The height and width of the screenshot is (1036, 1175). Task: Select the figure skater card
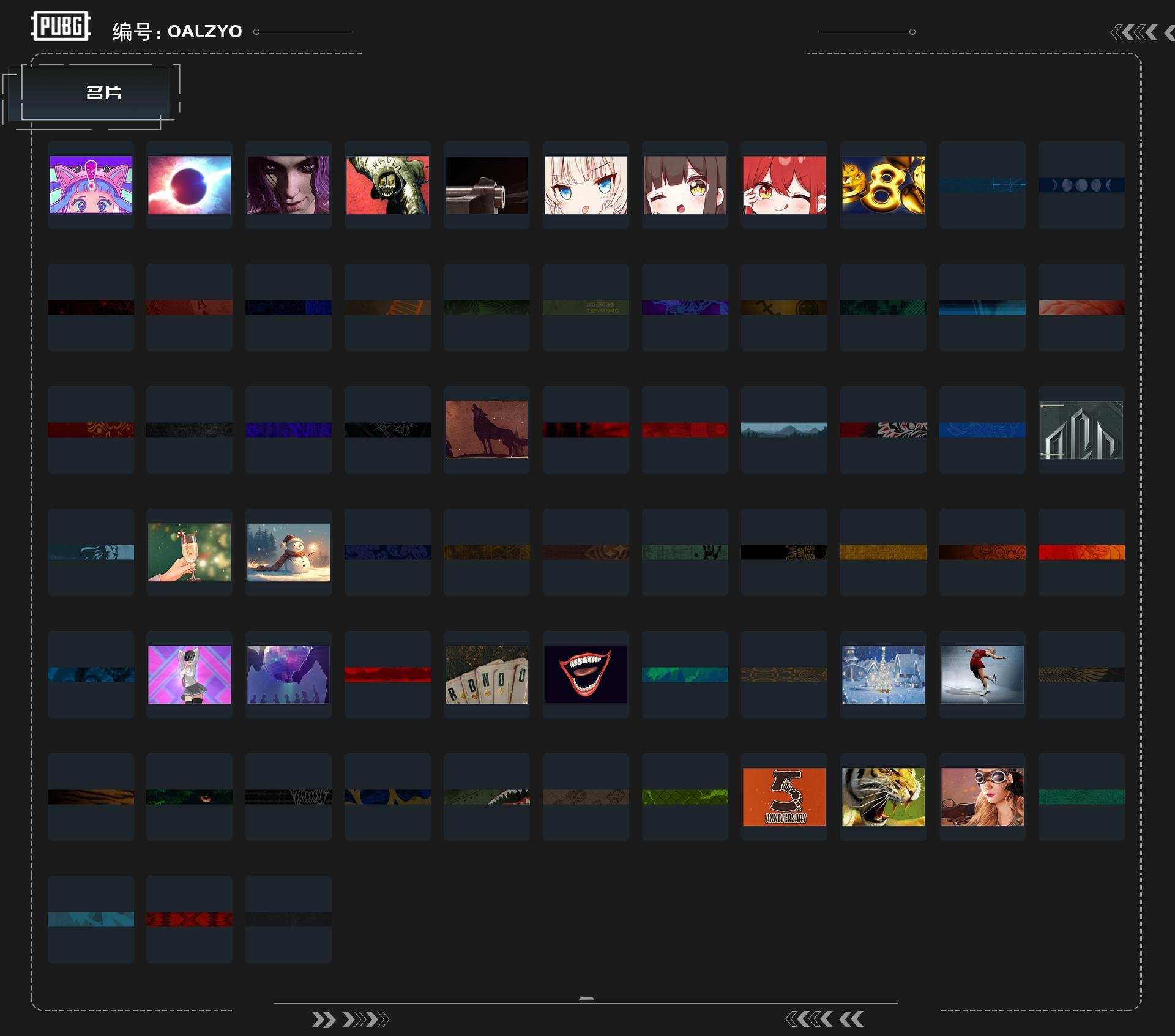point(982,674)
